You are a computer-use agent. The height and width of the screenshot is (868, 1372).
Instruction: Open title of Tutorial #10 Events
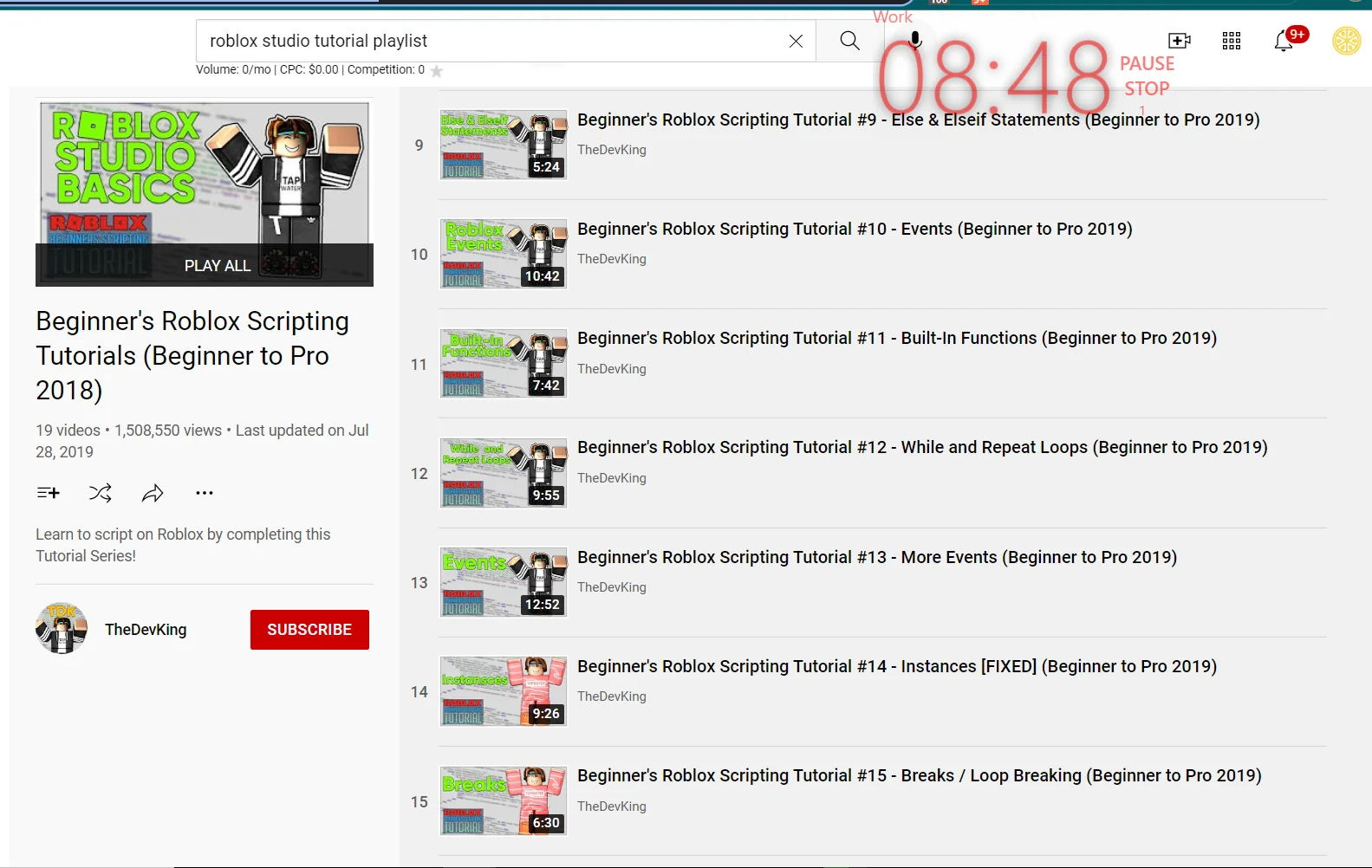(855, 229)
